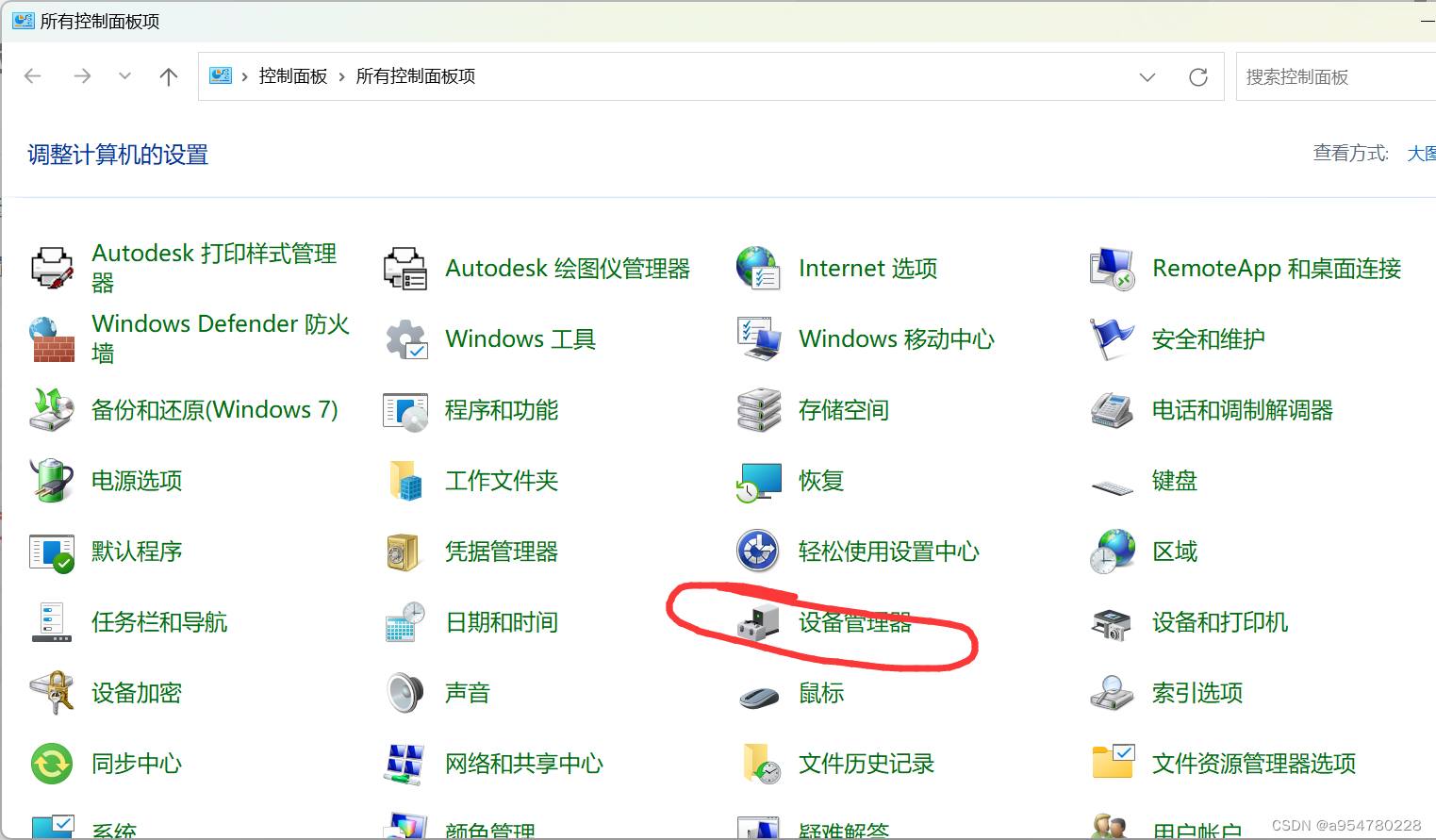Open 网络和共享中心 icon
This screenshot has width=1436, height=840.
[x=405, y=764]
